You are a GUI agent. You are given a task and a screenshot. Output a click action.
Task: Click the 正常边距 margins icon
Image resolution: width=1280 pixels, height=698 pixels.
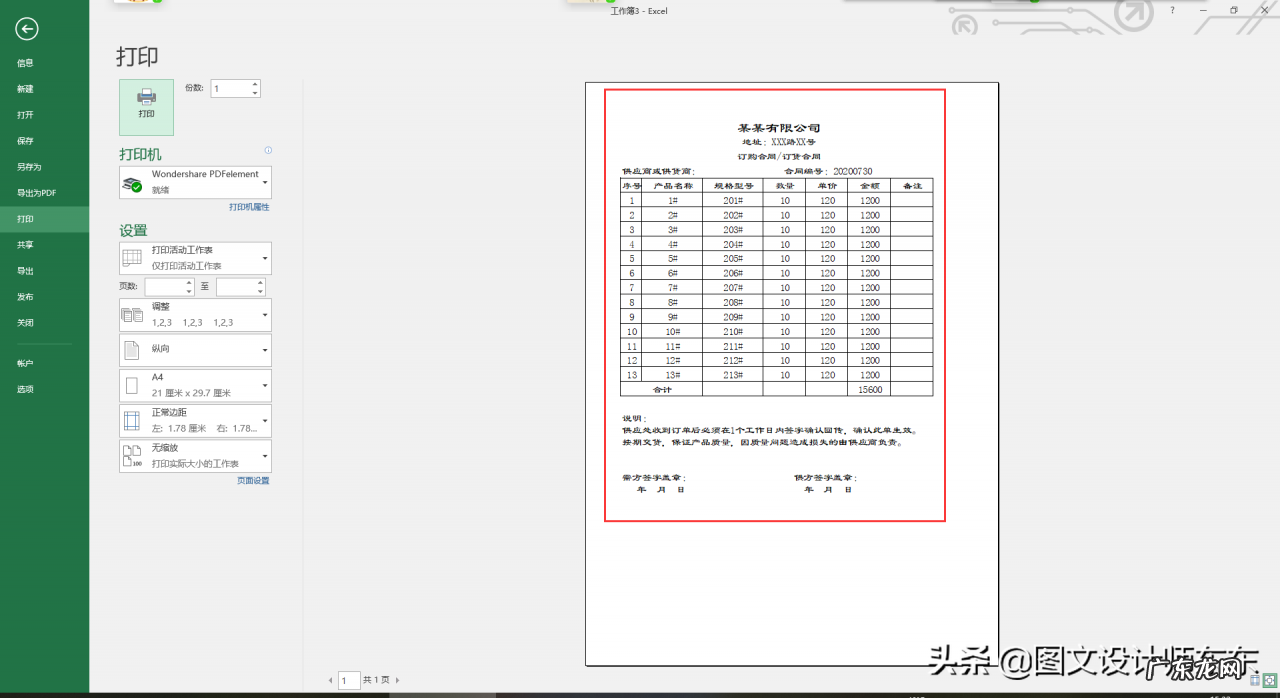(x=131, y=418)
